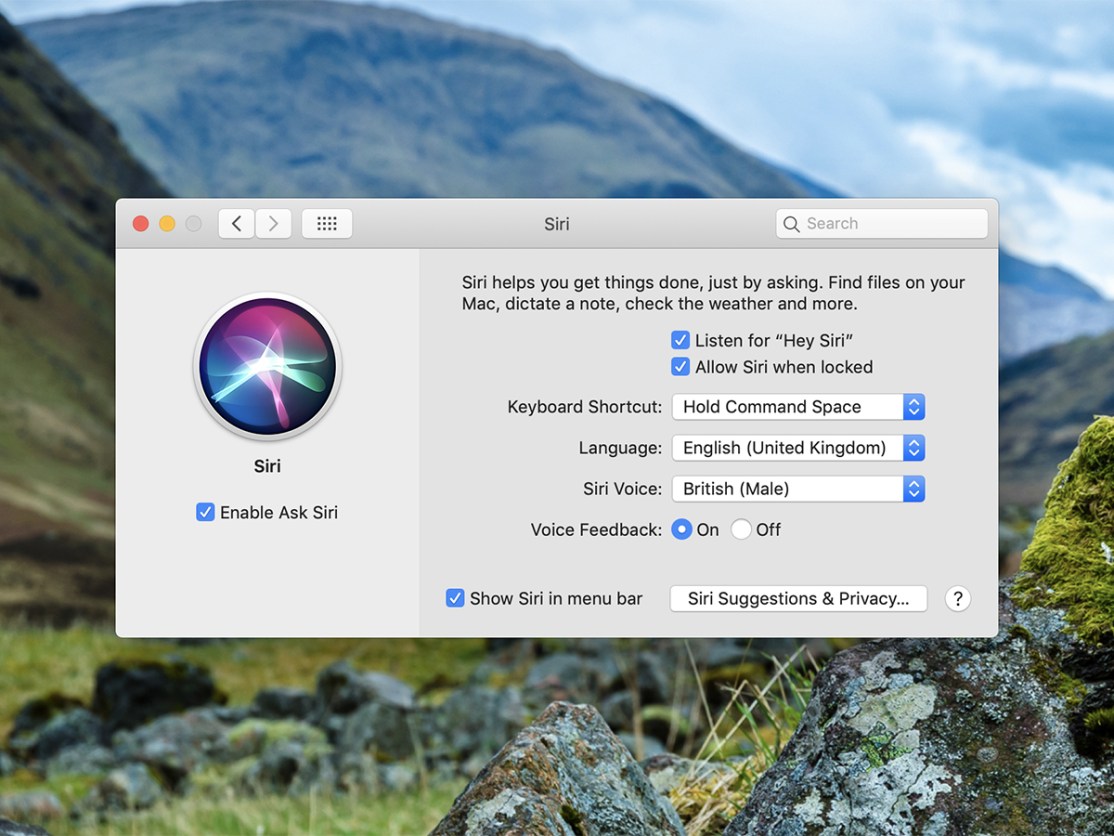Uncheck Show Siri in menu bar
The height and width of the screenshot is (836, 1114).
pyautogui.click(x=455, y=597)
